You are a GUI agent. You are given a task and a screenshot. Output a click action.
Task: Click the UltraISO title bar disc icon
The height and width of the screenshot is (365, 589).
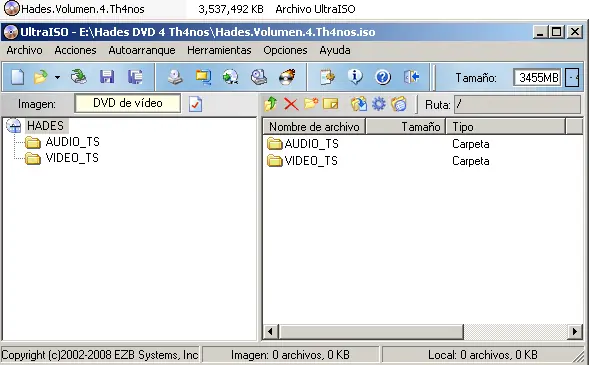point(11,32)
